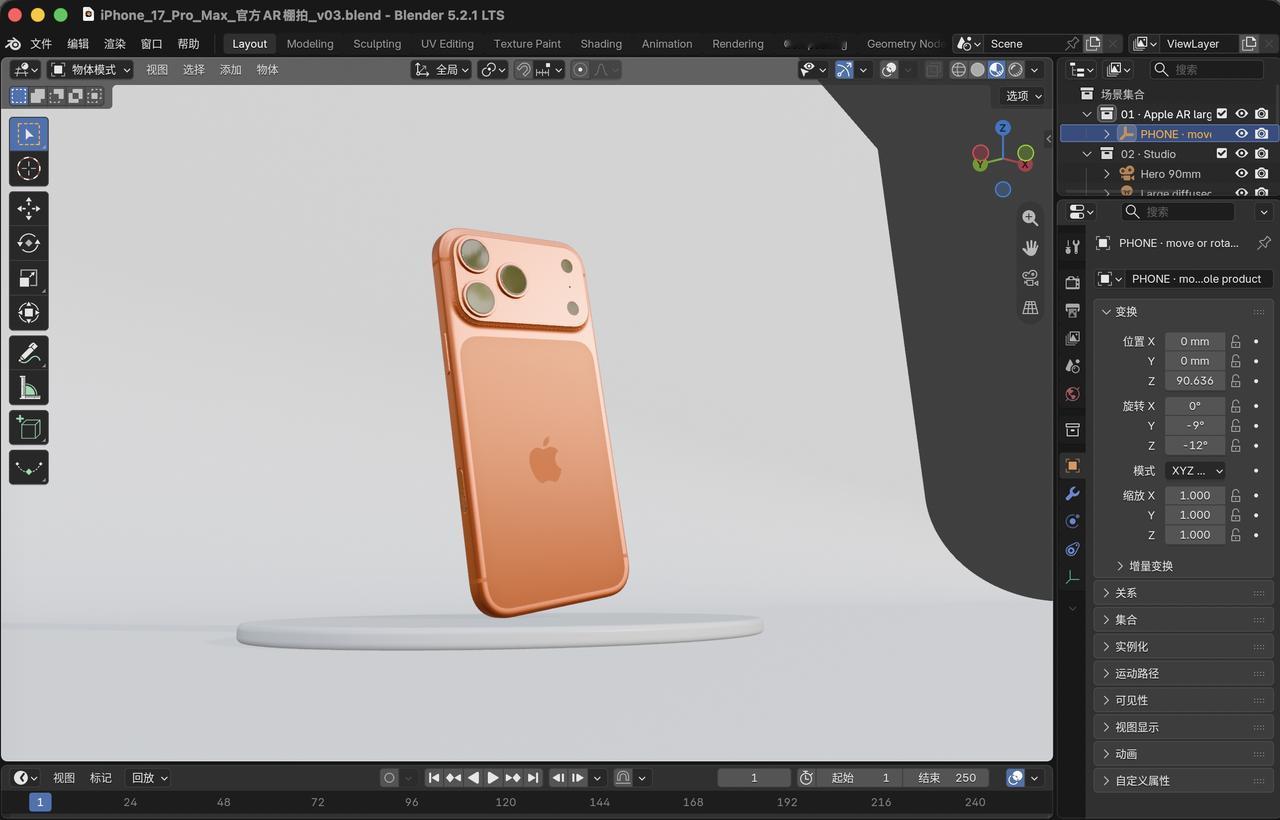Viewport: 1280px width, 820px height.
Task: Select the Rotate tool
Action: (x=29, y=243)
